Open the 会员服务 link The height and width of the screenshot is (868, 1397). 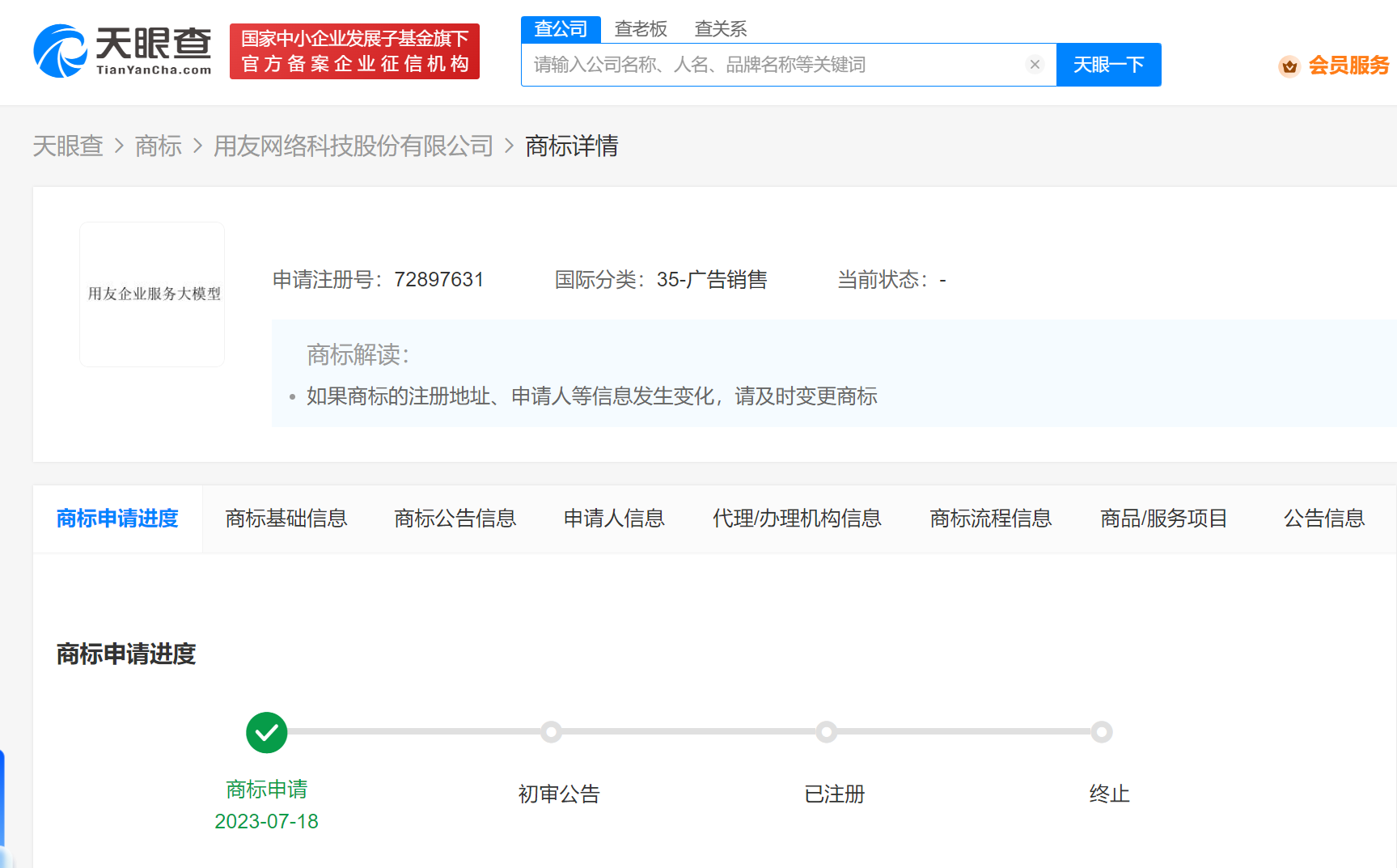click(x=1348, y=66)
